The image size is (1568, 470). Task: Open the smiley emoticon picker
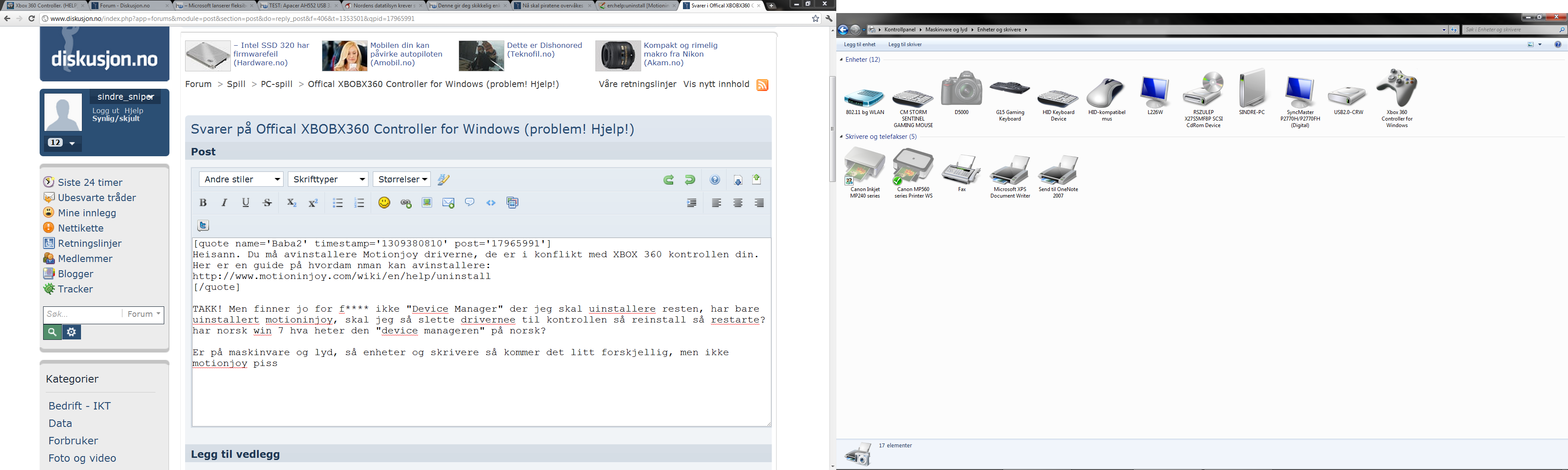(384, 202)
